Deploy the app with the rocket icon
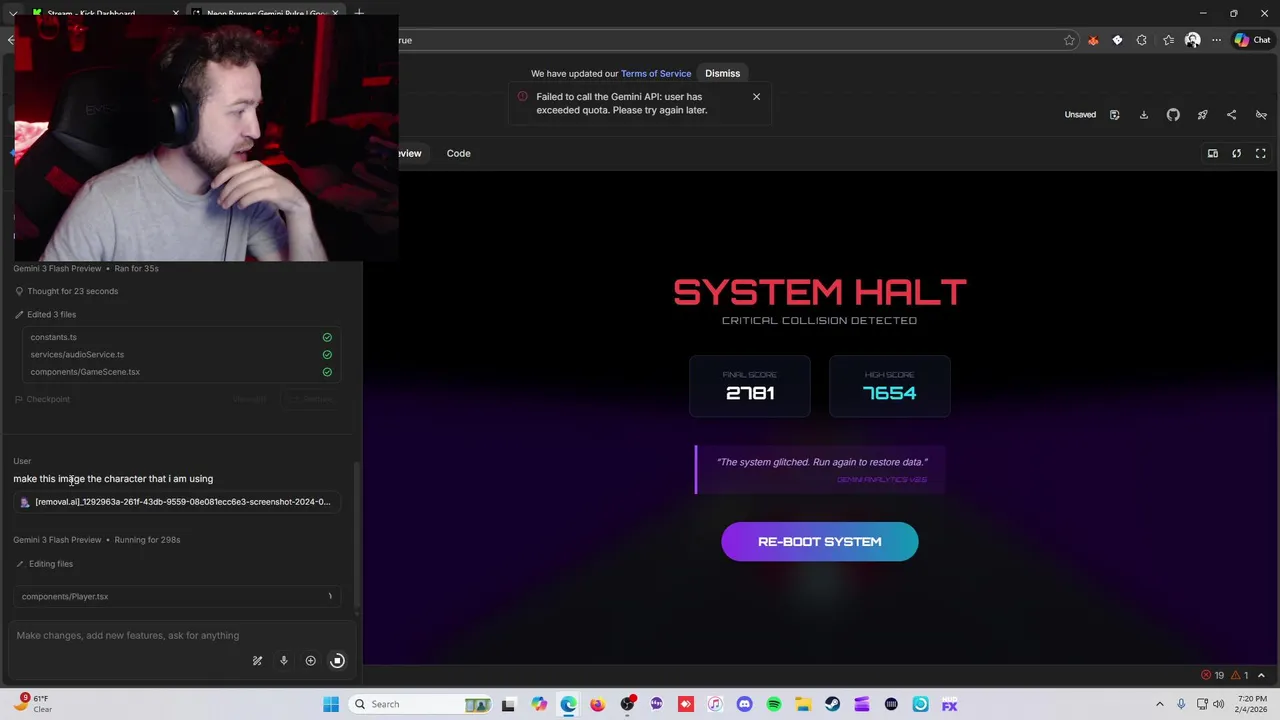The width and height of the screenshot is (1280, 720). pos(1202,114)
